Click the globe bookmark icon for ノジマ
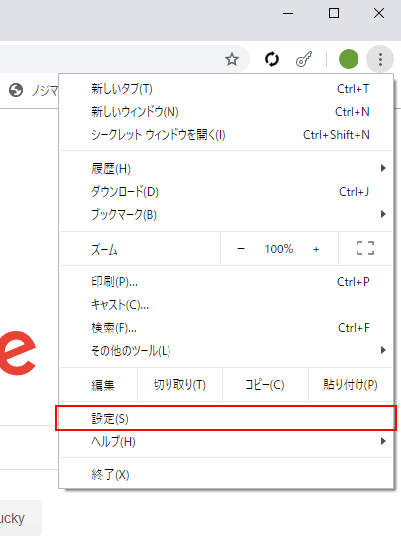 point(16,90)
